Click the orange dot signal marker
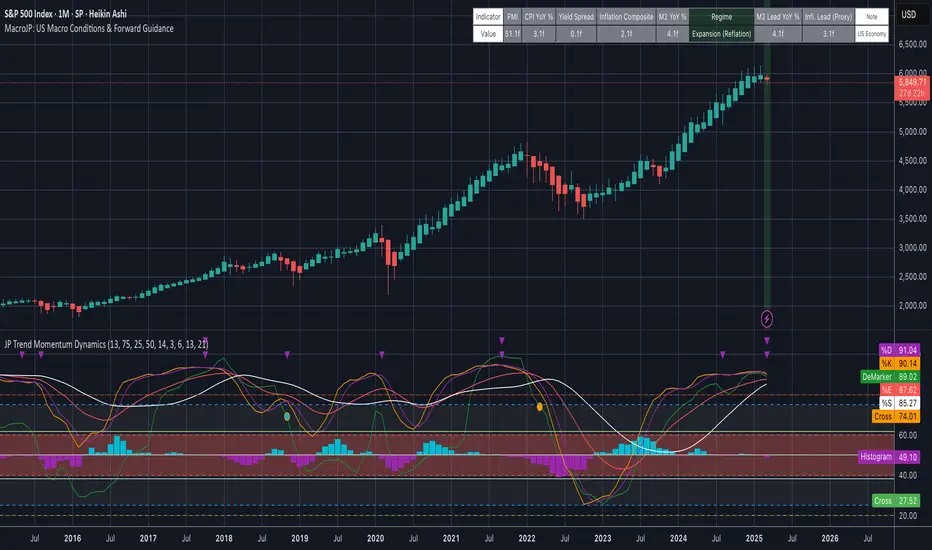The image size is (932, 550). point(541,407)
